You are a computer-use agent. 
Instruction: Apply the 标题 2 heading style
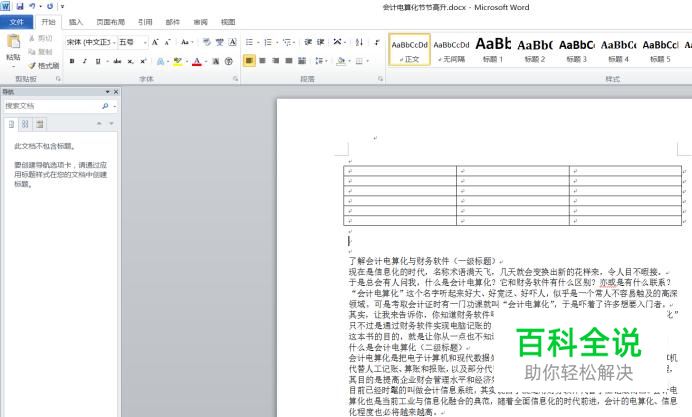pyautogui.click(x=535, y=49)
